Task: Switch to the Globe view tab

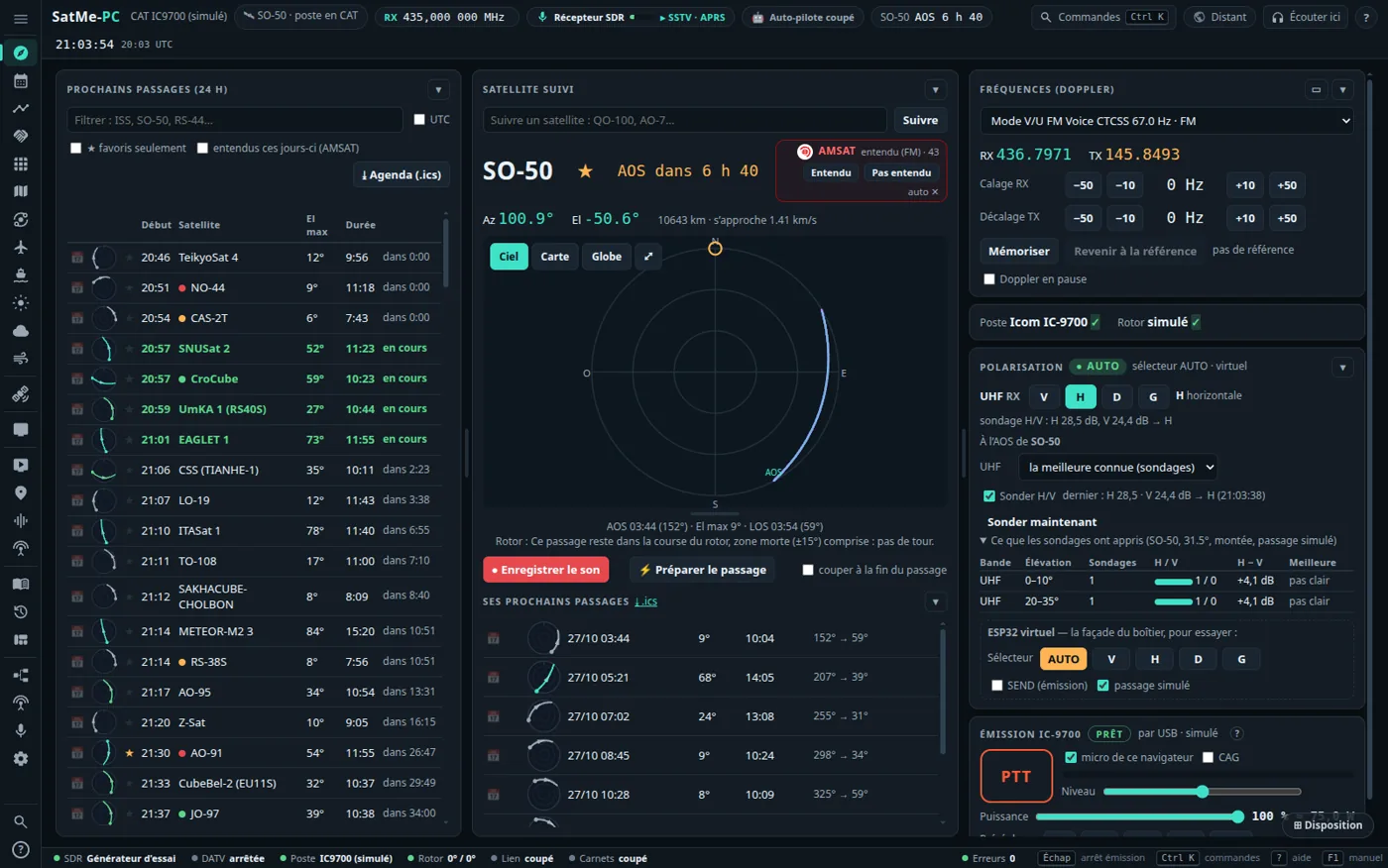Action: [x=607, y=257]
